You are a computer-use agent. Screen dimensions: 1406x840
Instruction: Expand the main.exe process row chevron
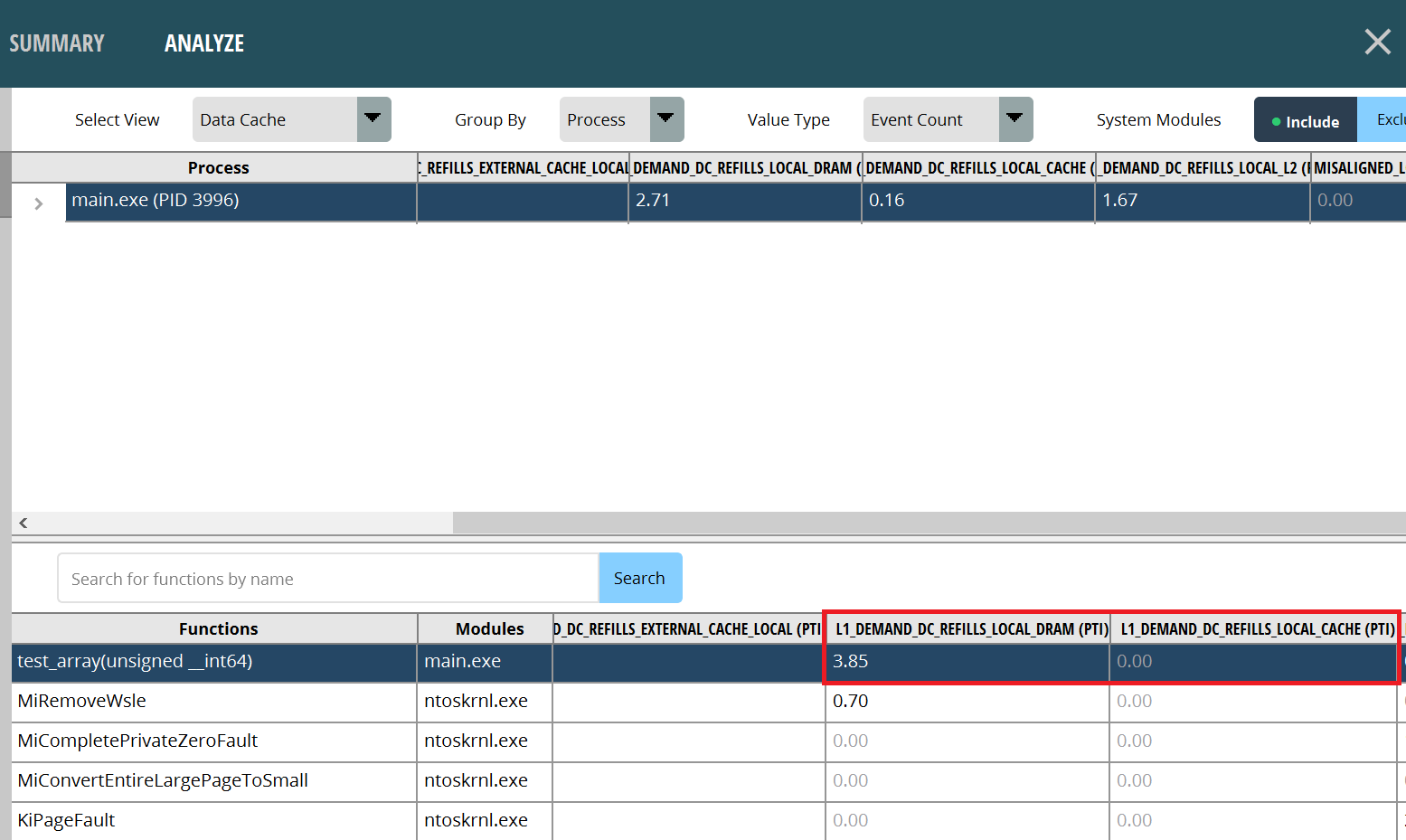point(38,203)
